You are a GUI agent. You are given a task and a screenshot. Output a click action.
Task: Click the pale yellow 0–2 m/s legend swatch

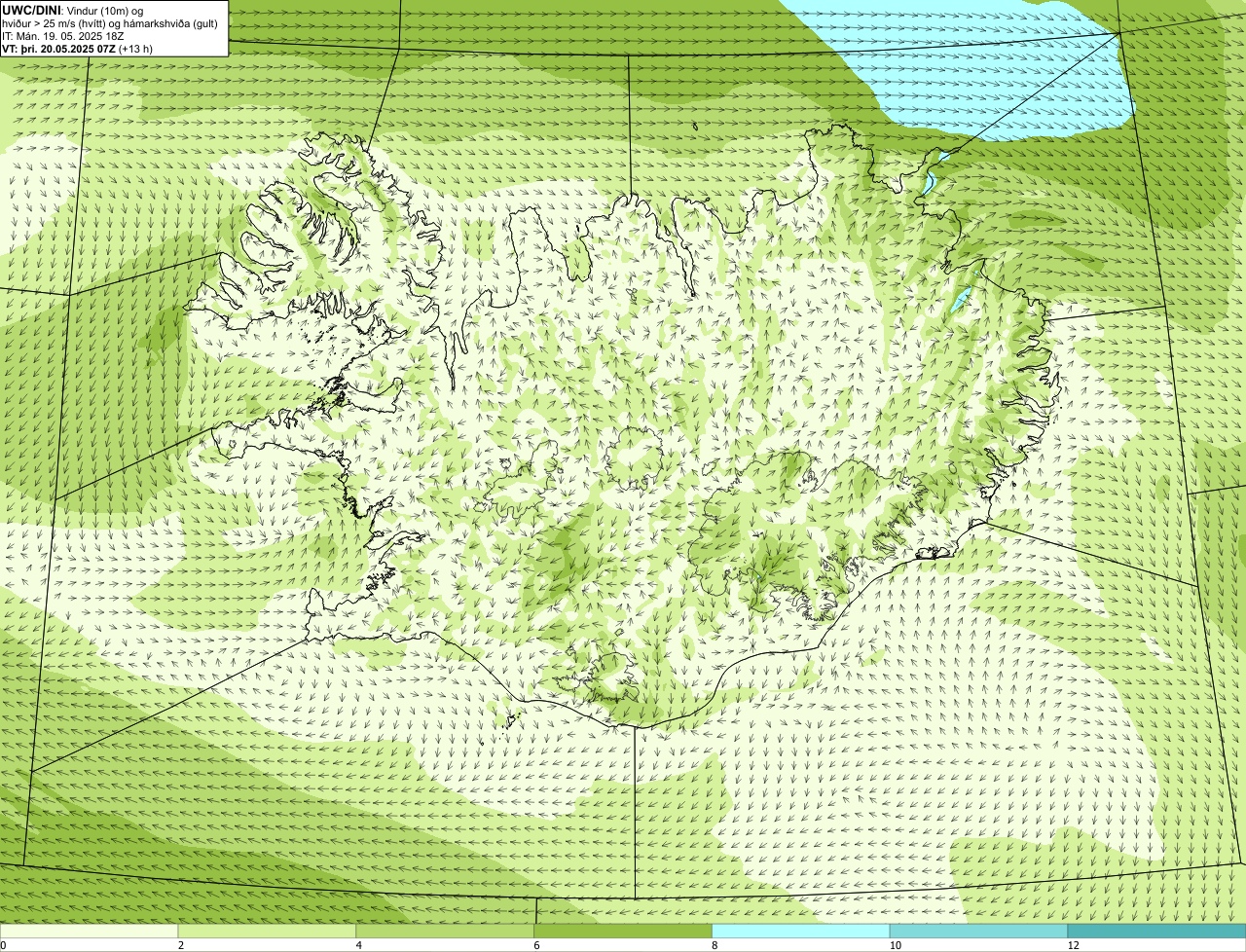(89, 931)
